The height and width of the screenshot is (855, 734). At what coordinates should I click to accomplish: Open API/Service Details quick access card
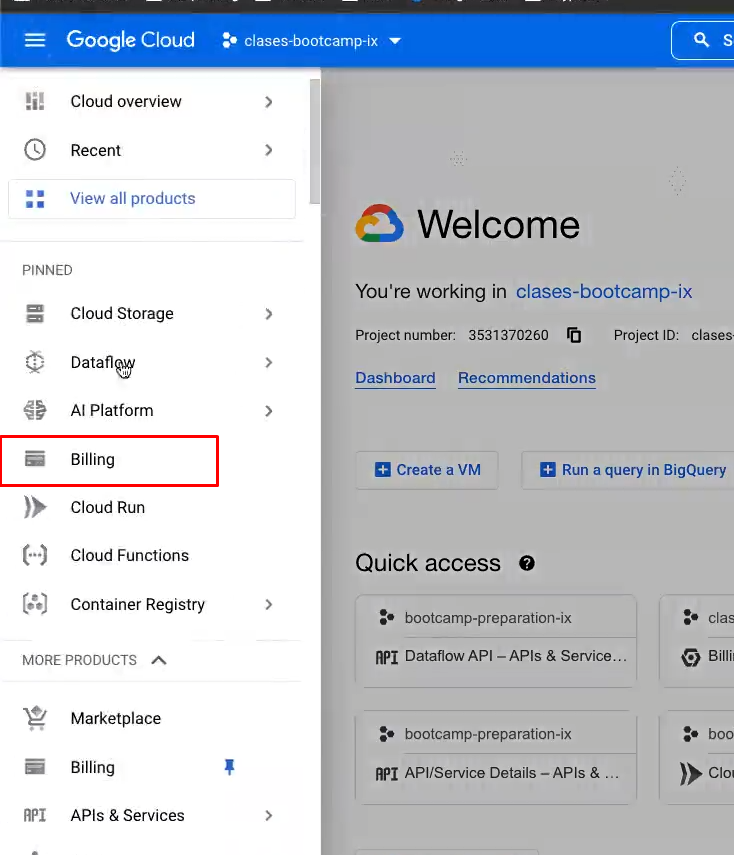point(496,757)
